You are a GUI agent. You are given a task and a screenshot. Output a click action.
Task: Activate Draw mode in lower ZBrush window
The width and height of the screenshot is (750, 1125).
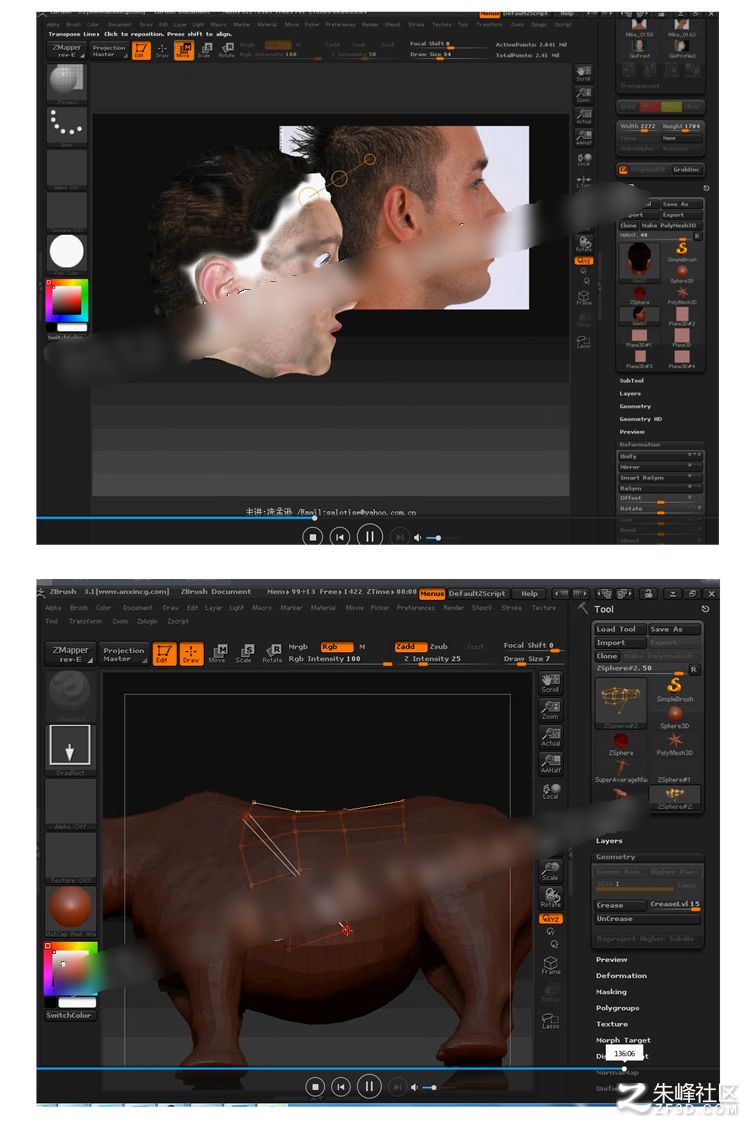(191, 653)
